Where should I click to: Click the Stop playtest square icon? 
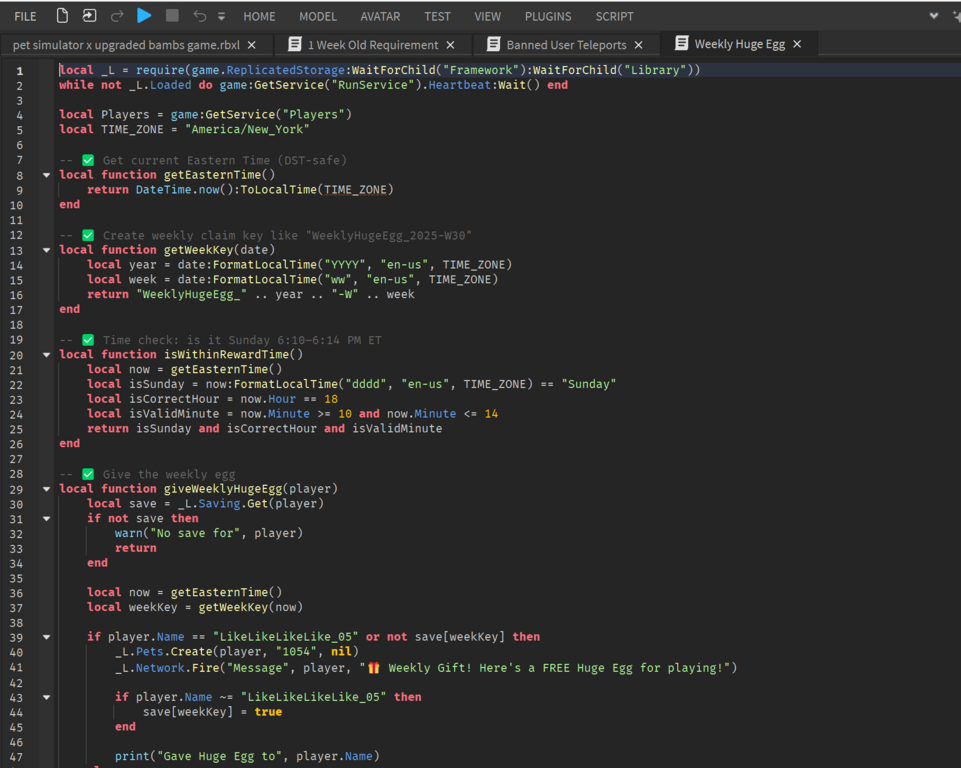click(172, 16)
